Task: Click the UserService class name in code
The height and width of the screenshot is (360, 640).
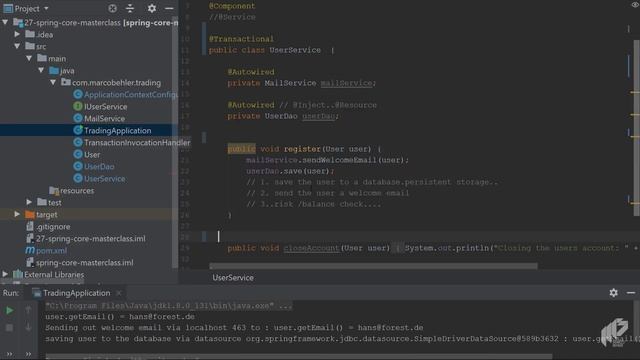Action: coord(295,50)
